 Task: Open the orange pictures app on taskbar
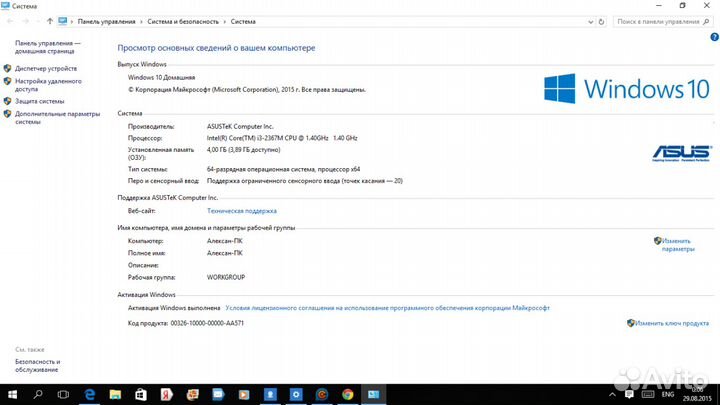coord(192,394)
